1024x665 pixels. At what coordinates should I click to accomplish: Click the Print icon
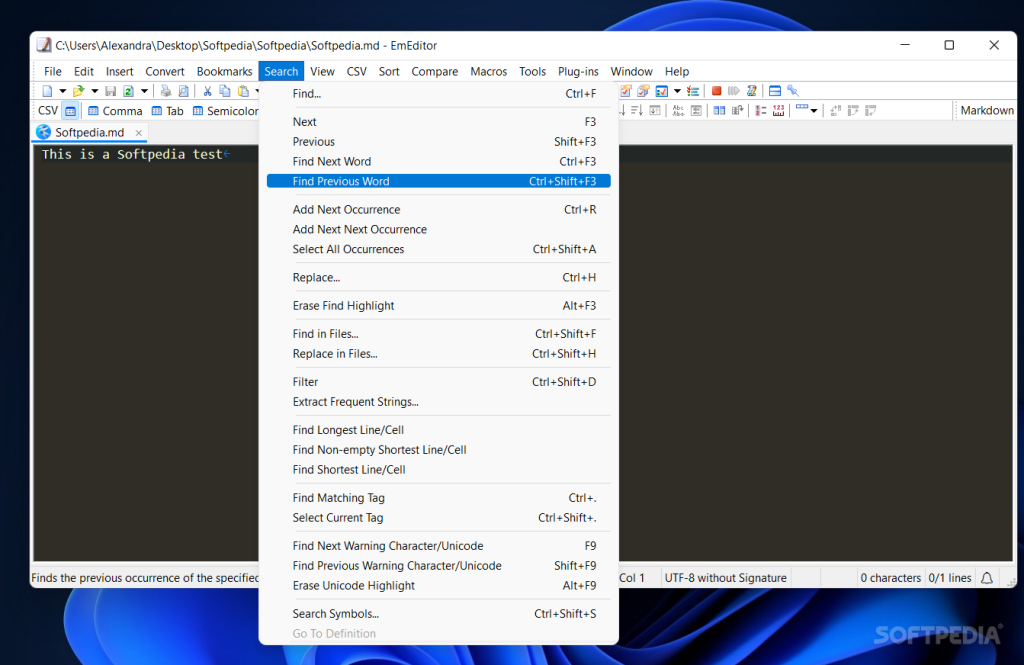pos(166,91)
